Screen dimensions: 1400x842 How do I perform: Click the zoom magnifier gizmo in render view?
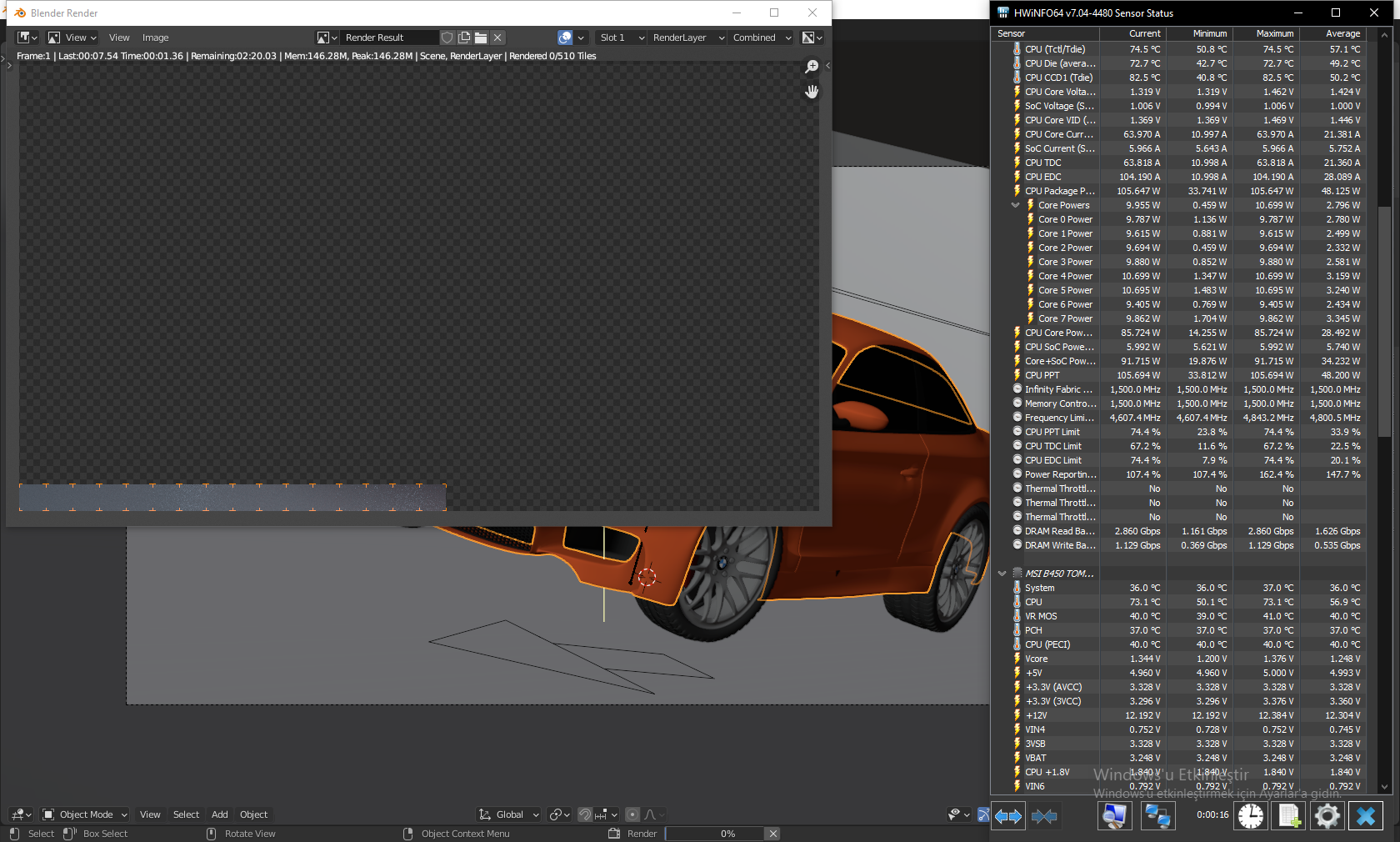coord(812,67)
